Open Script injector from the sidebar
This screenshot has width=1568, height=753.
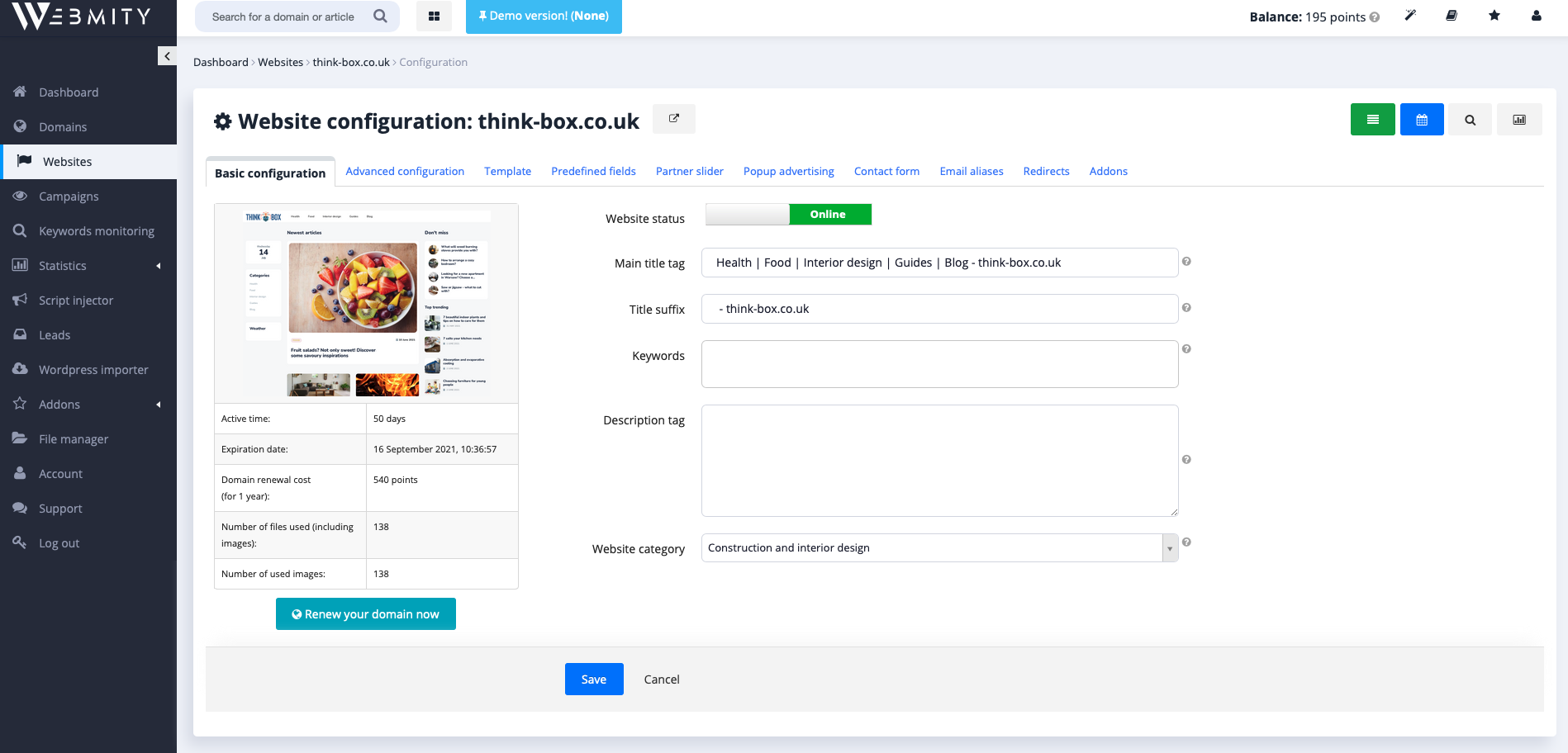pos(76,300)
